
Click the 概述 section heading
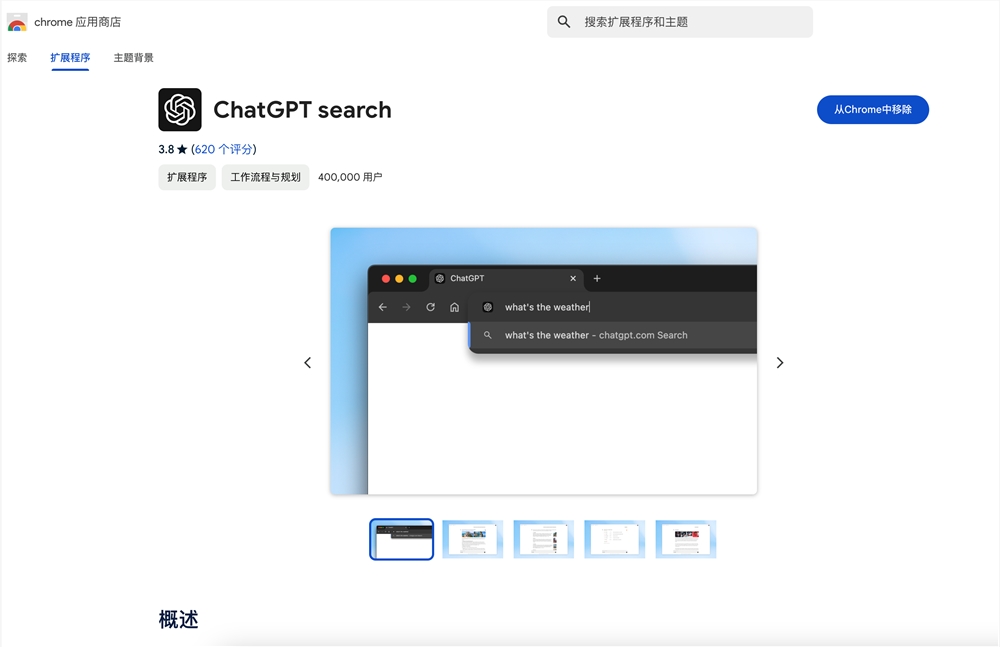point(179,620)
